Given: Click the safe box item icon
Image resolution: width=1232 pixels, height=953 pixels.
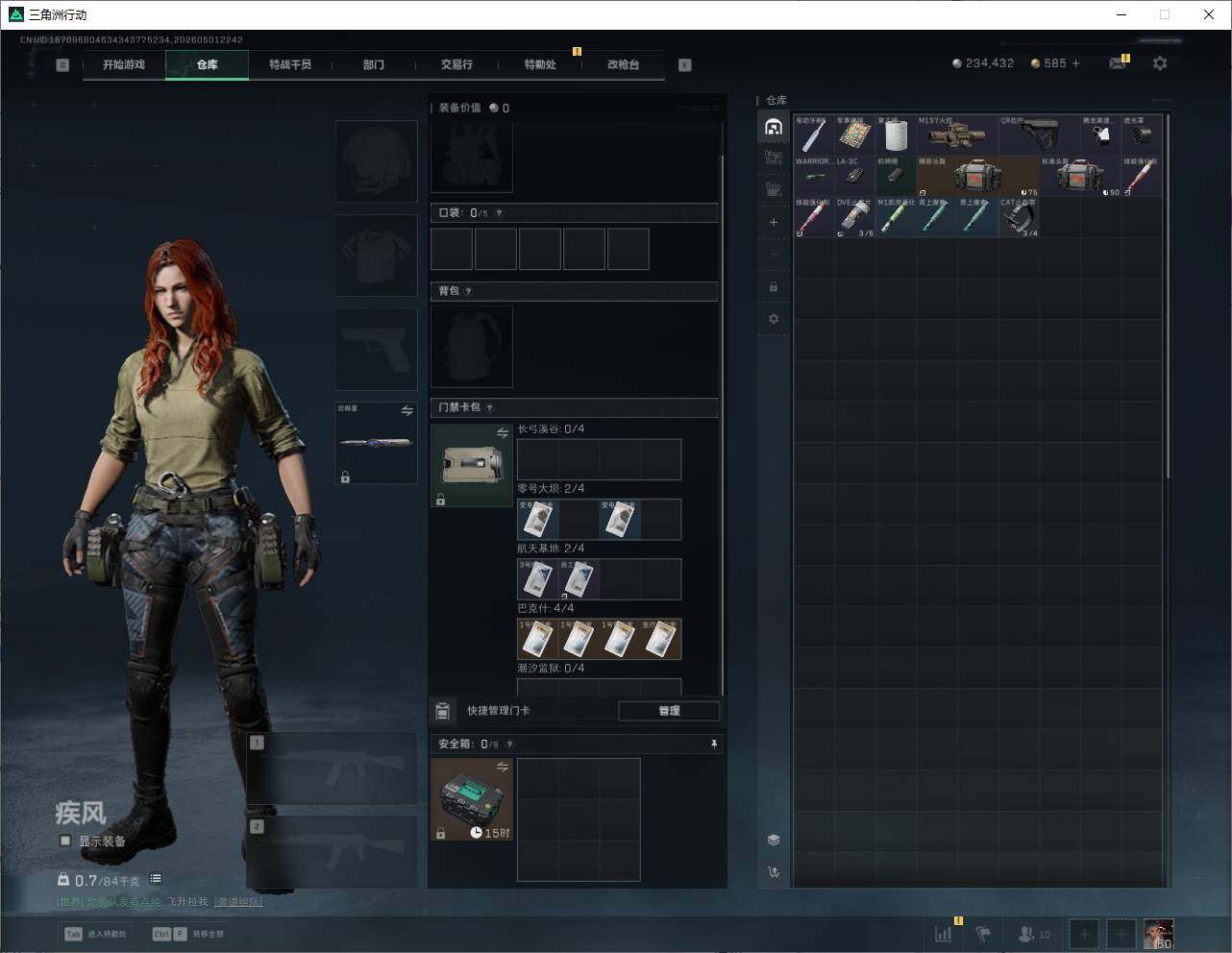Looking at the screenshot, I should pos(472,799).
